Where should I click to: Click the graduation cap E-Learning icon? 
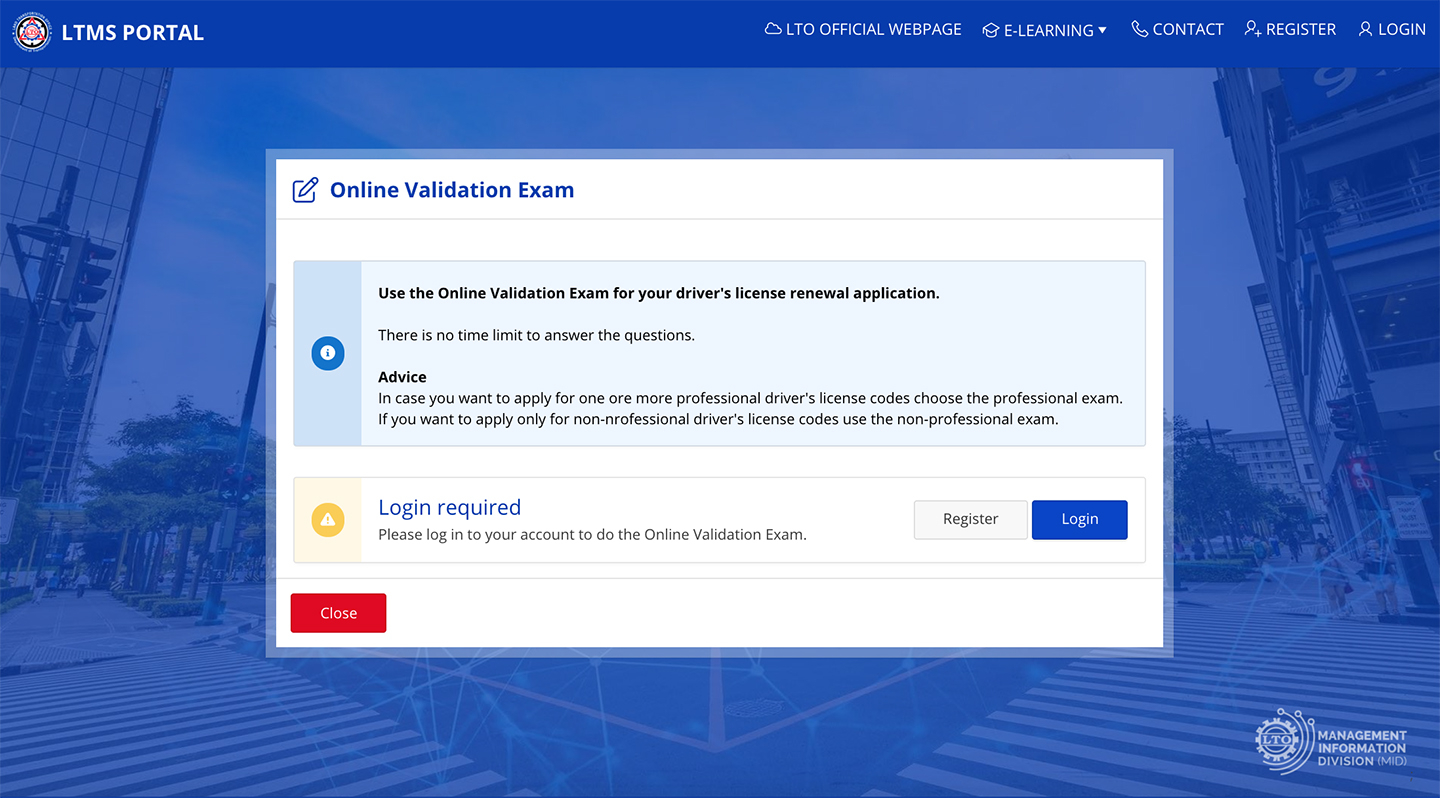991,30
